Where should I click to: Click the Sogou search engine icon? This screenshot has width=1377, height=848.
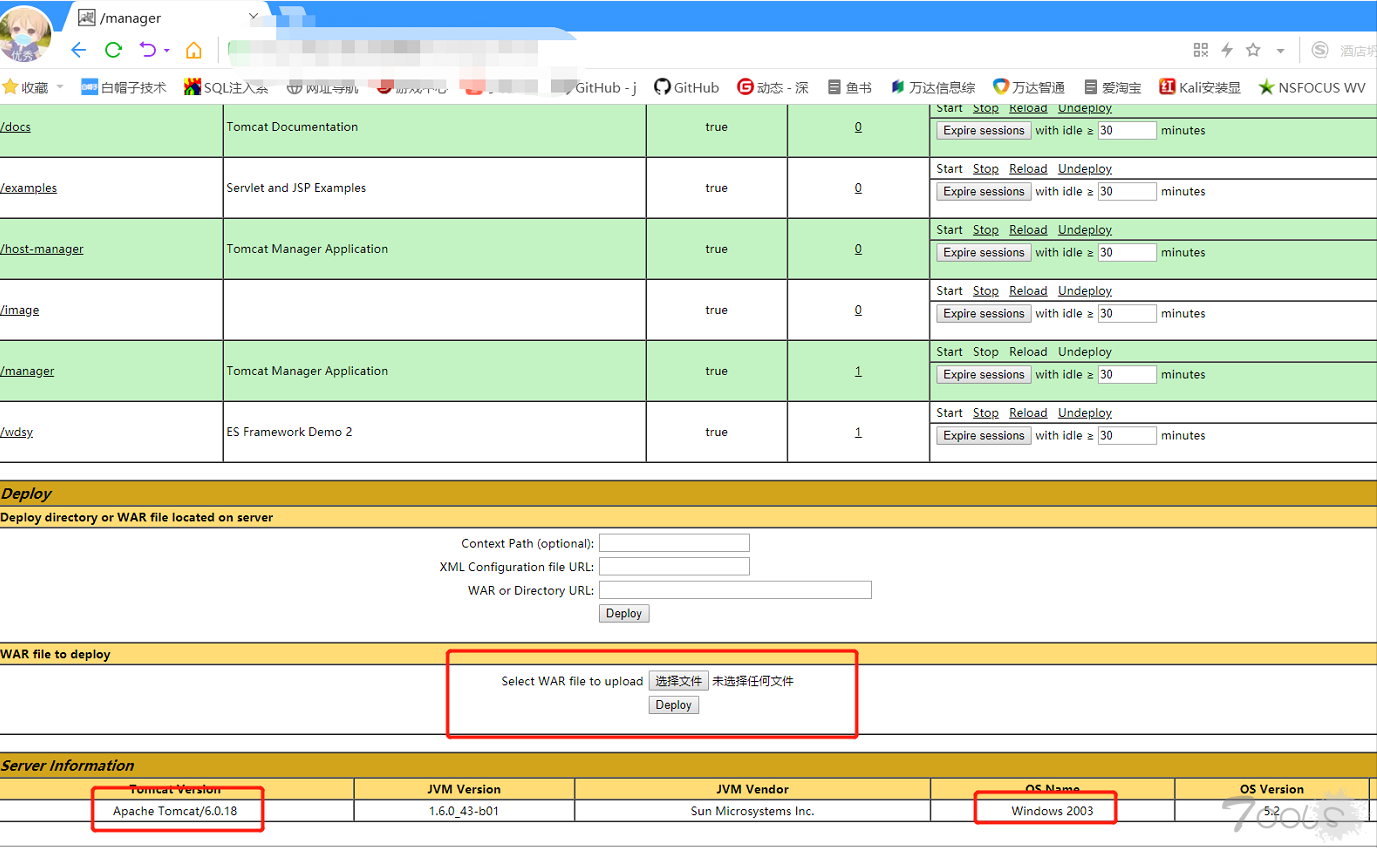[x=1320, y=50]
